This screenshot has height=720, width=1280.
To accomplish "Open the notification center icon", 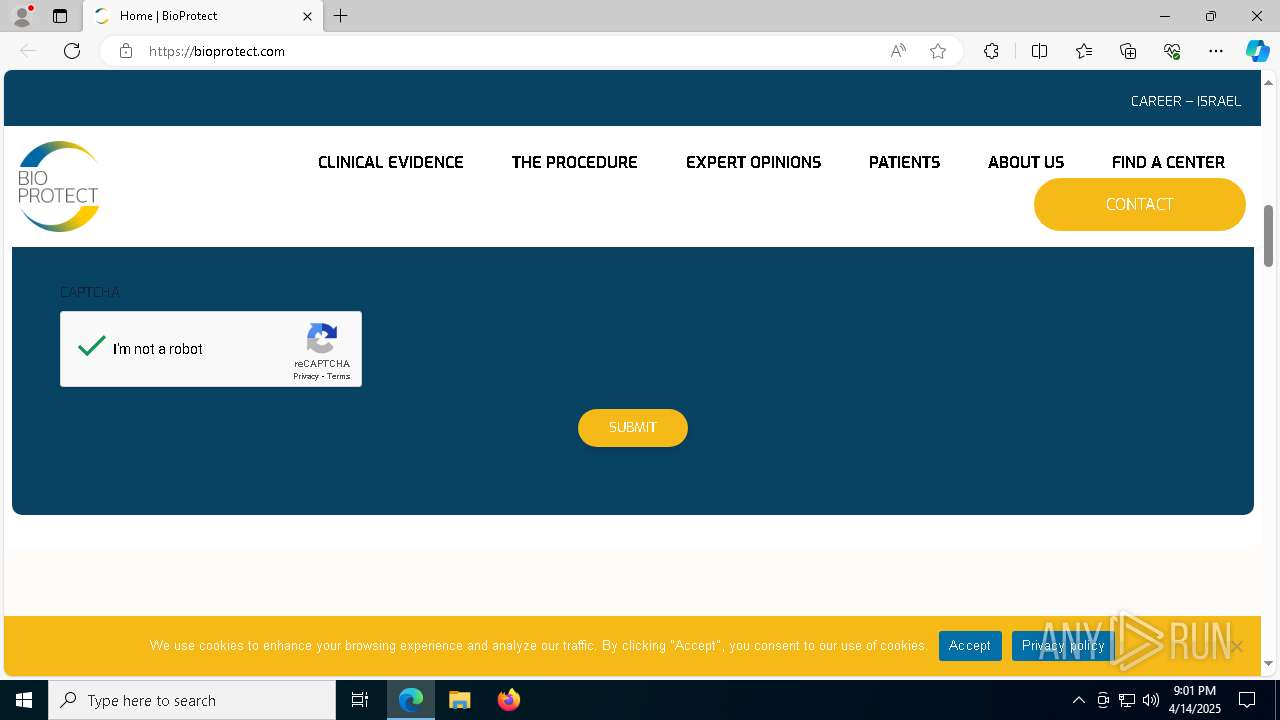I will (x=1247, y=700).
